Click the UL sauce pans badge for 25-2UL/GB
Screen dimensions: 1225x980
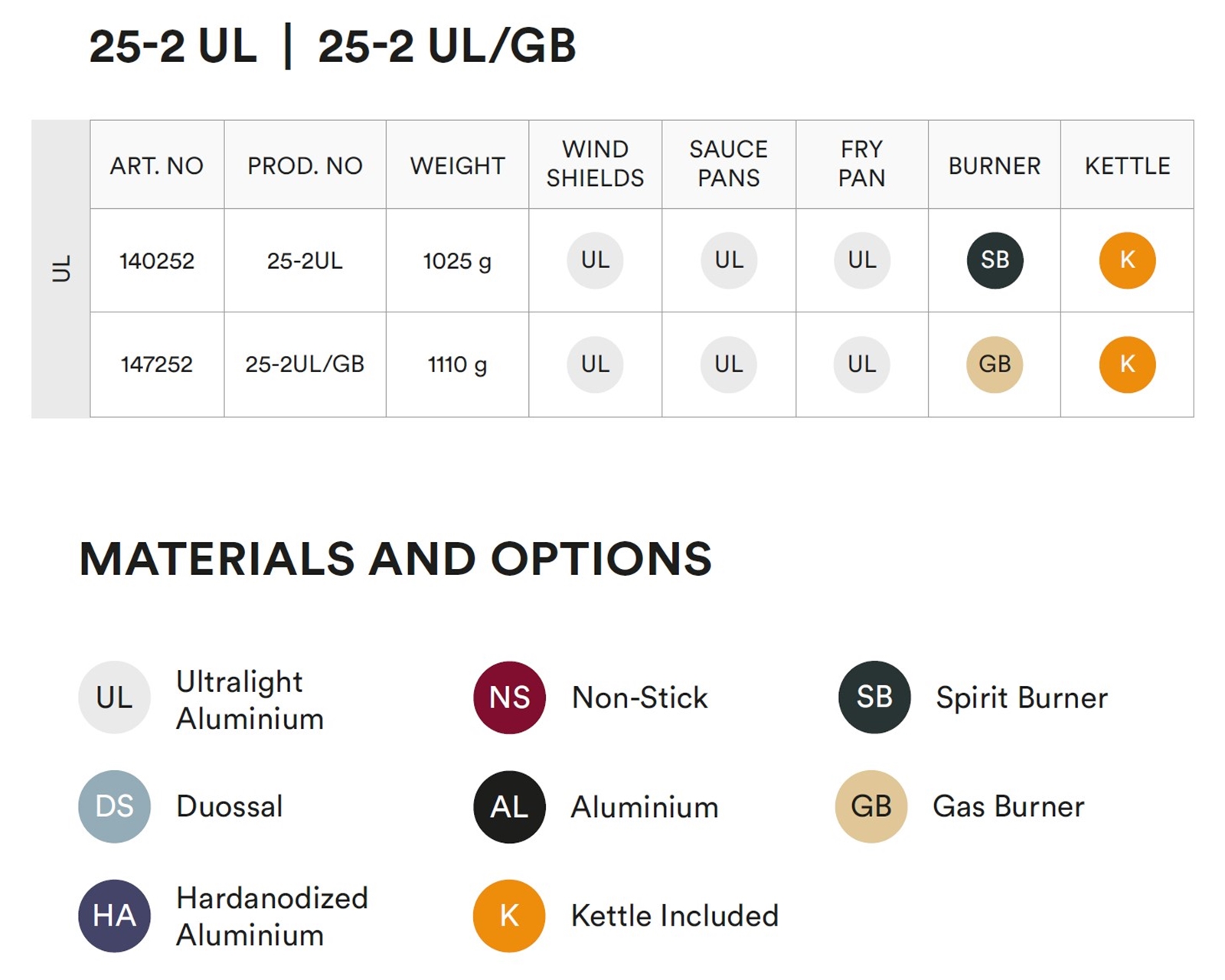pos(729,364)
